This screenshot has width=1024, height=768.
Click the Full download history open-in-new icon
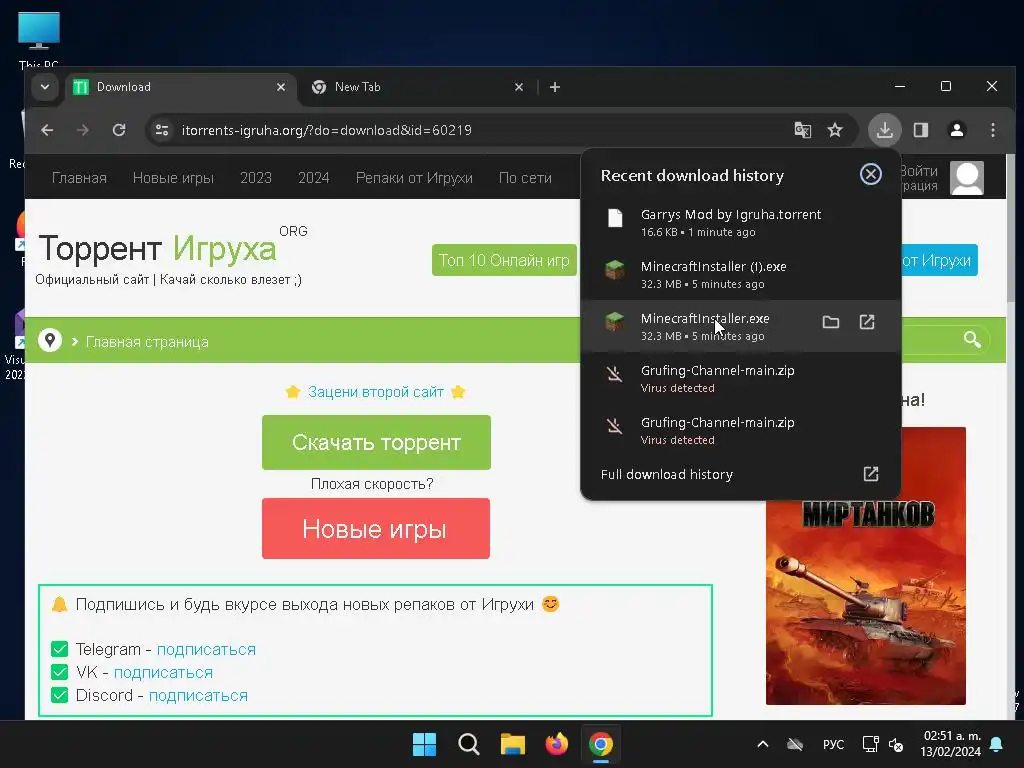[x=871, y=474]
